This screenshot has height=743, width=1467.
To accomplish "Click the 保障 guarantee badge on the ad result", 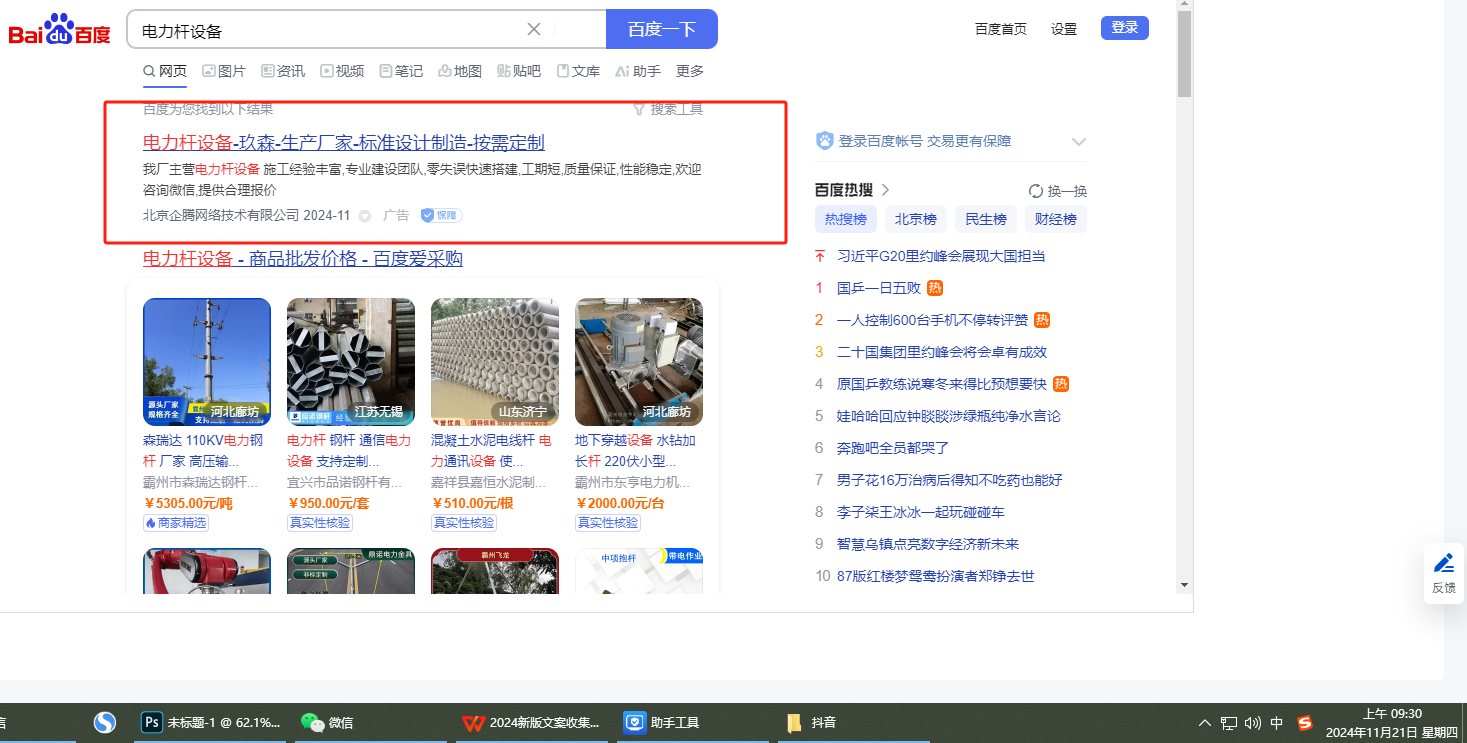I will [441, 215].
